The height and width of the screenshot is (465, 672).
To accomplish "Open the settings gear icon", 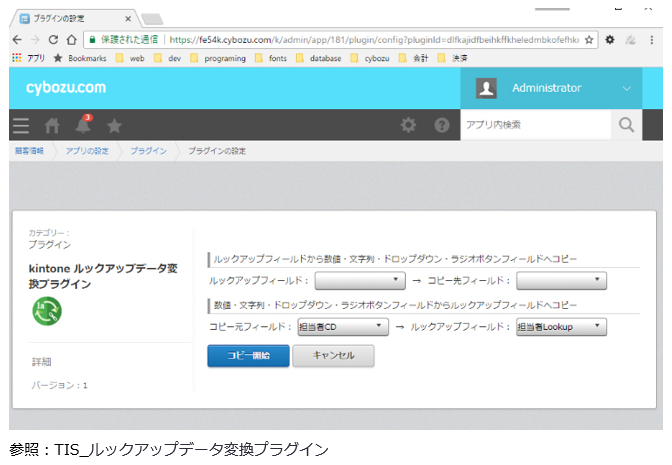I will point(408,125).
